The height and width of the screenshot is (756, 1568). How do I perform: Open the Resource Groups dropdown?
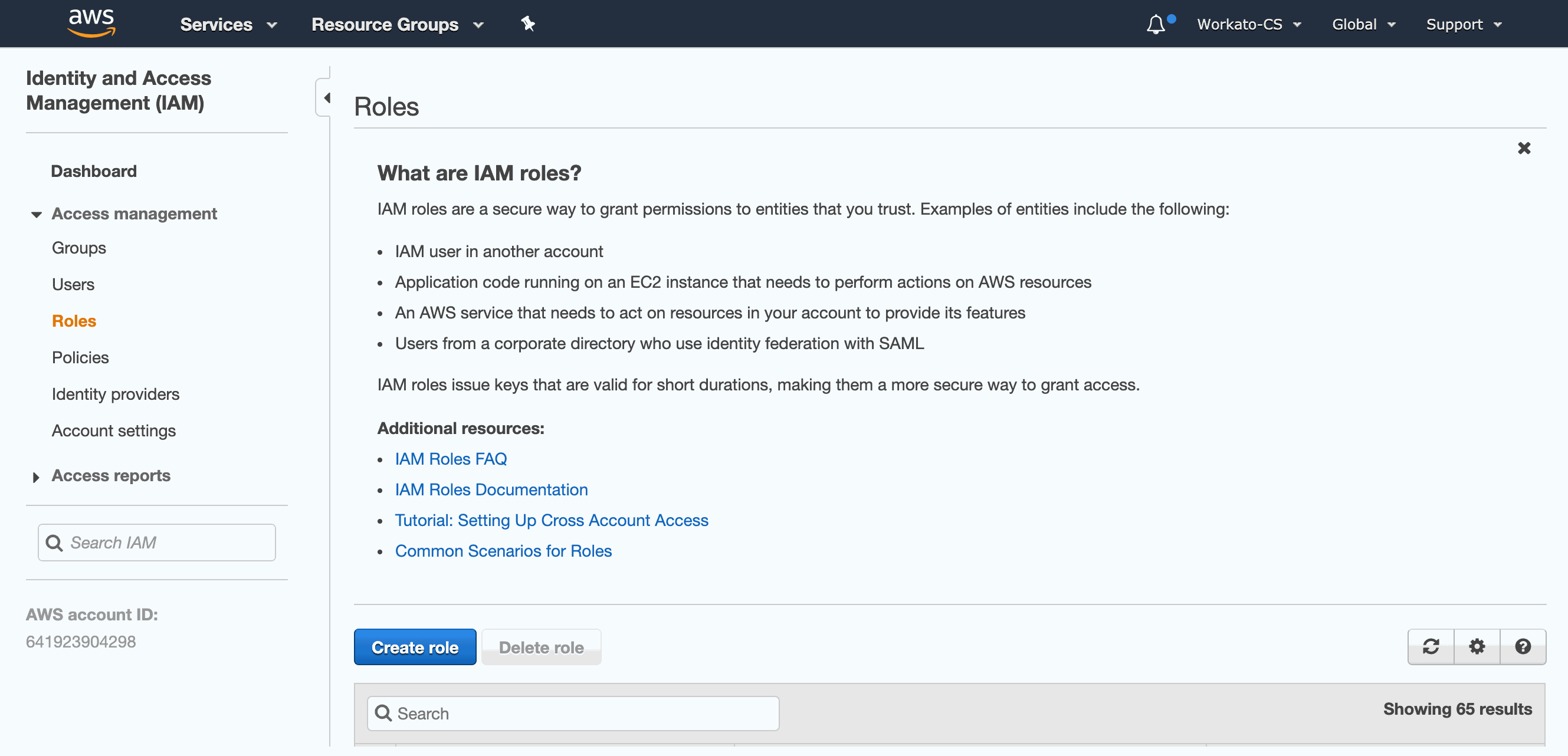(397, 24)
